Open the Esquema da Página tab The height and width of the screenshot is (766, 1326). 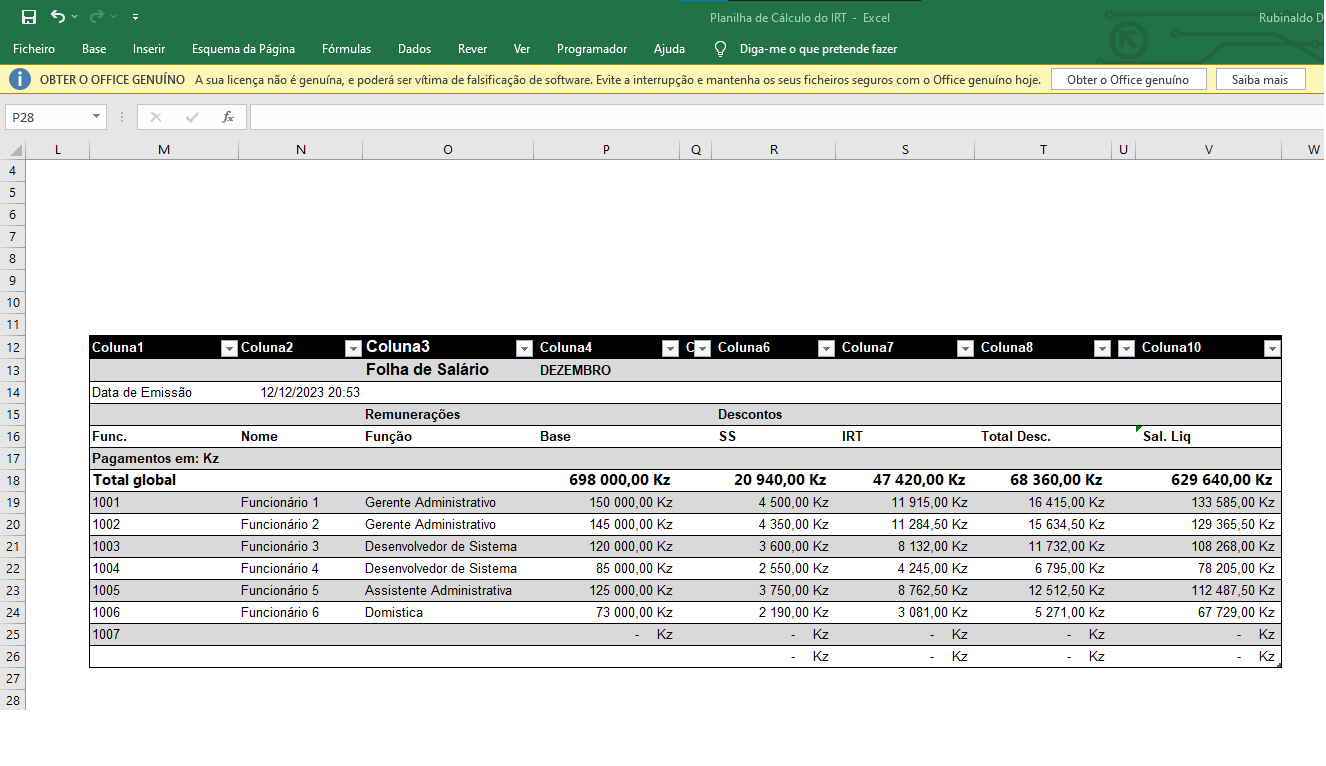(x=243, y=49)
